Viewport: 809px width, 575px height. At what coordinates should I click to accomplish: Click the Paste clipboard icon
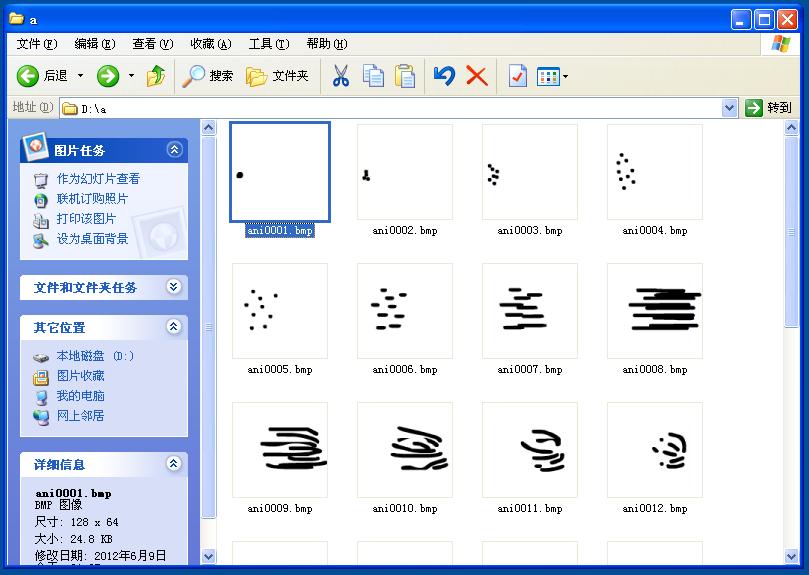[x=405, y=76]
